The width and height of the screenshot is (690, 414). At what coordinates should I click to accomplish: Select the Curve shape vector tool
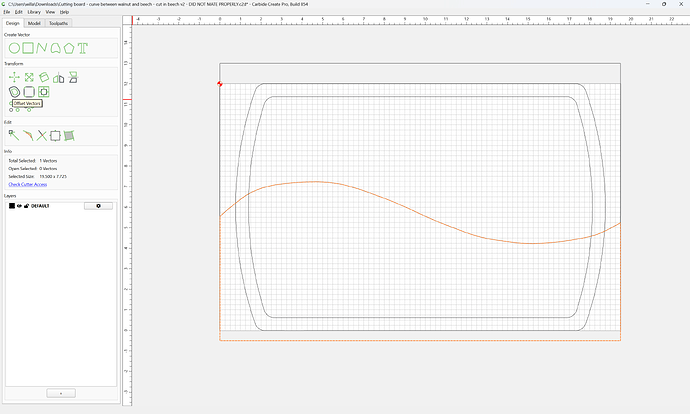(x=55, y=48)
